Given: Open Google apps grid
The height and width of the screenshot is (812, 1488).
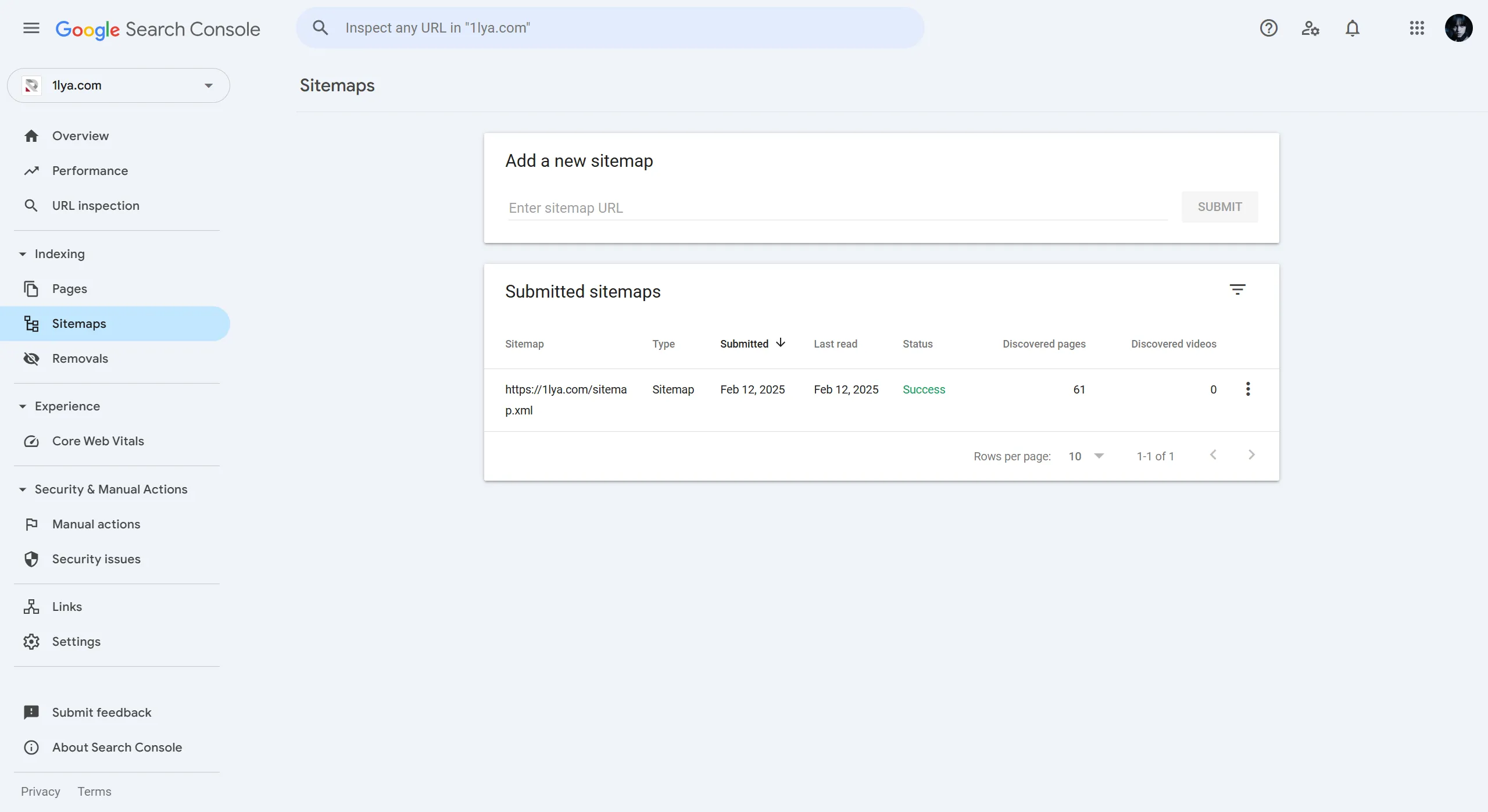Looking at the screenshot, I should 1417,28.
